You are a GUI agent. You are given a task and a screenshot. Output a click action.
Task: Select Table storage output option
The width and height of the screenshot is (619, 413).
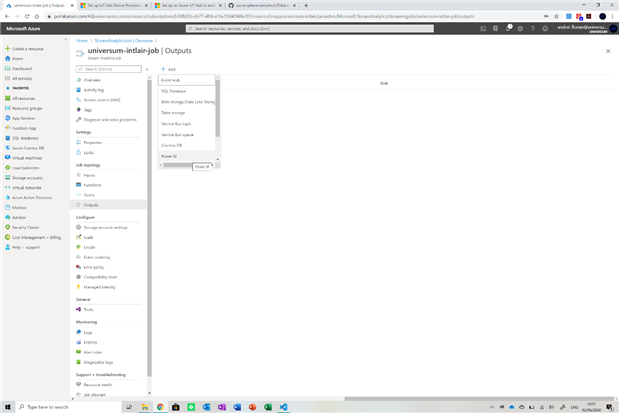coord(187,113)
